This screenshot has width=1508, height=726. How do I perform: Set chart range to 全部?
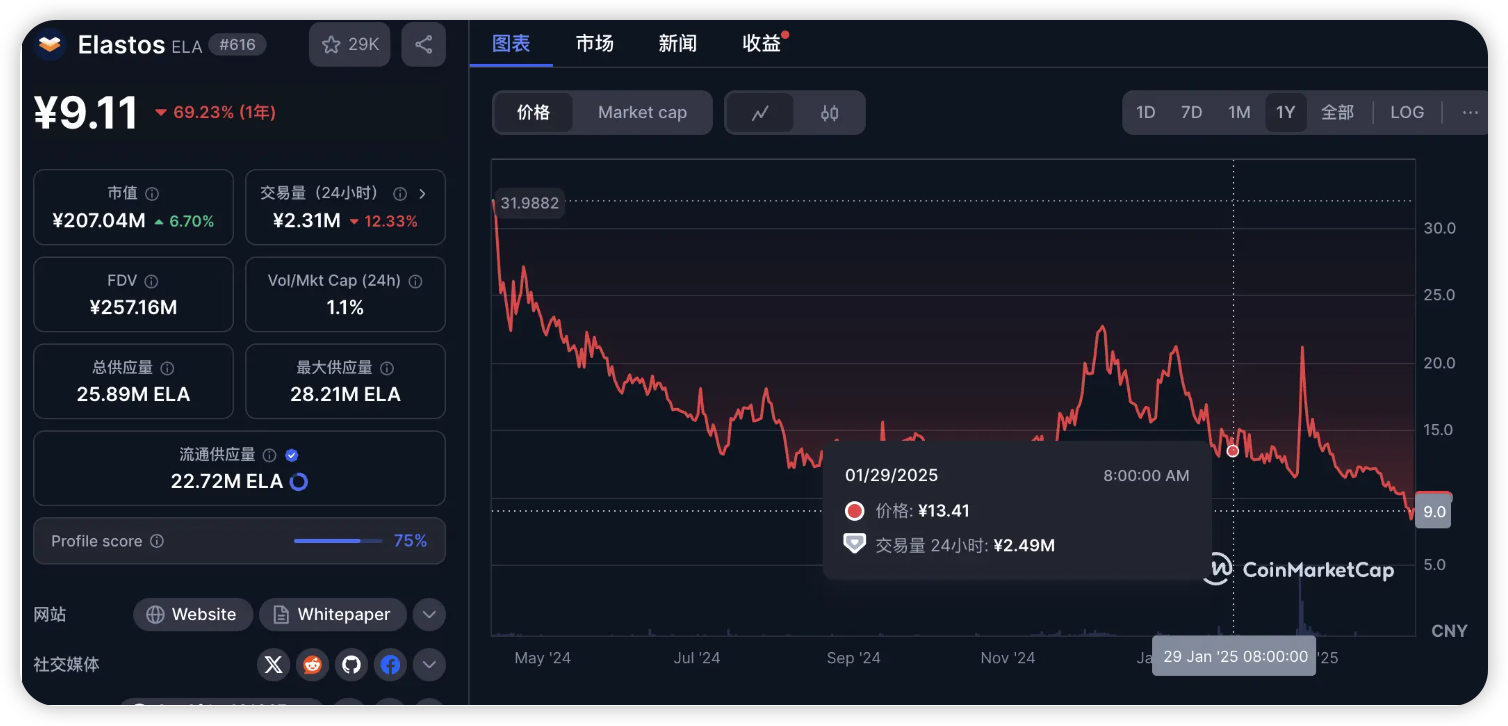coord(1337,113)
